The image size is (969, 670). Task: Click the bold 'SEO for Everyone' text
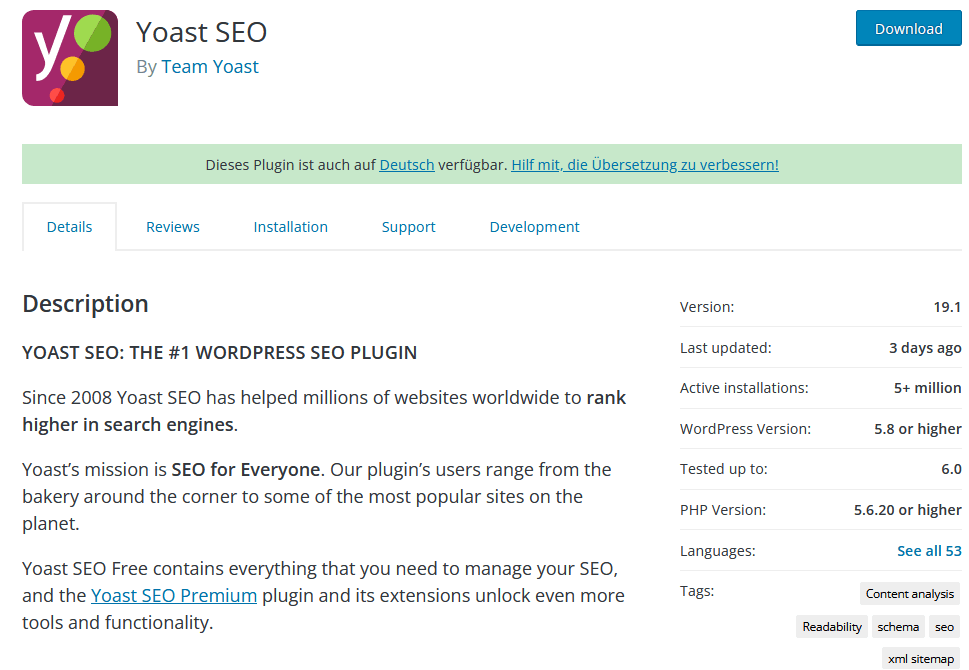[x=245, y=470]
